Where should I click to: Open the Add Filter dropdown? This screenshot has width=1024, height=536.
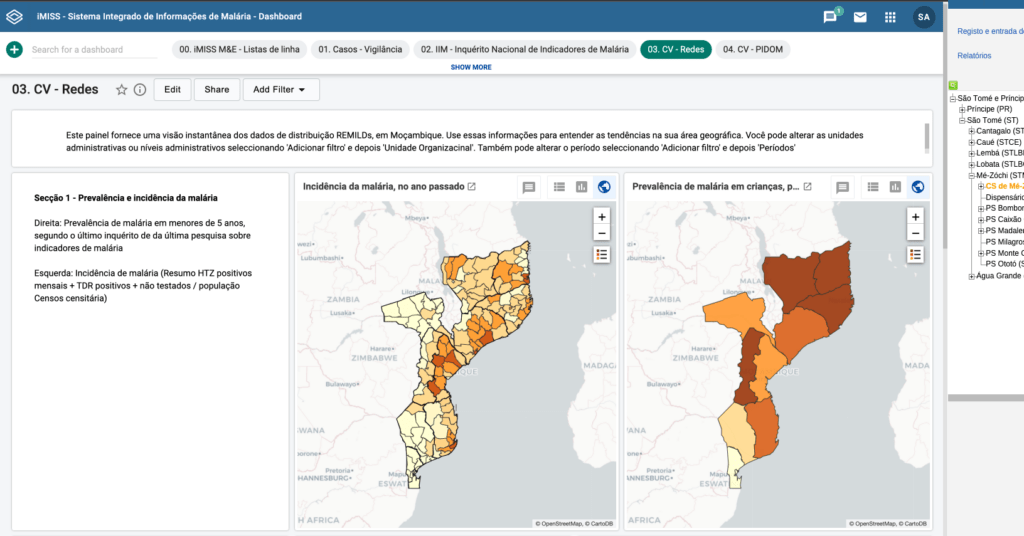[x=280, y=90]
